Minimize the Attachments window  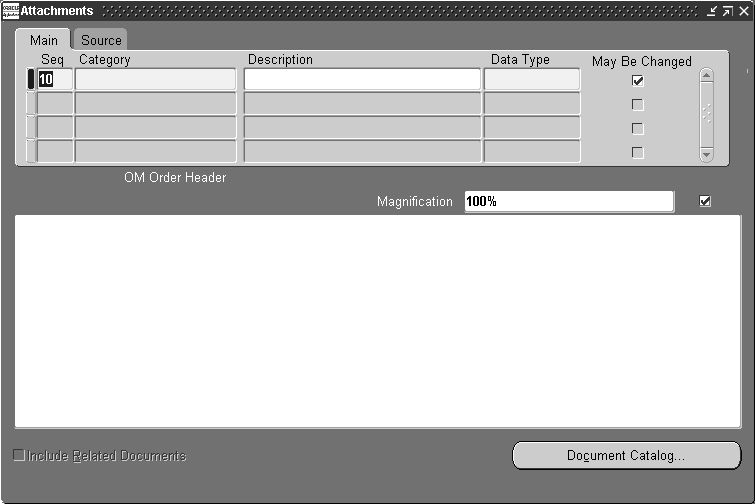(x=712, y=11)
